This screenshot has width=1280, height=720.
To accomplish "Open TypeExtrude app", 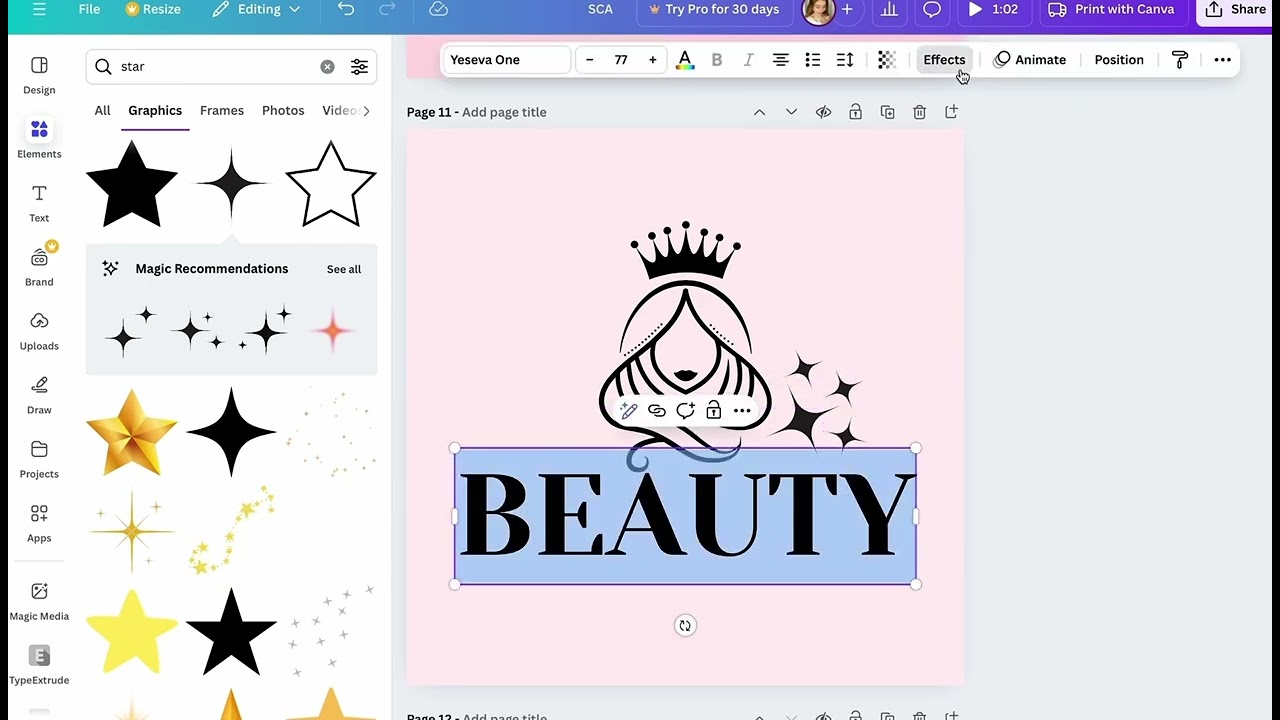I will 39,666.
